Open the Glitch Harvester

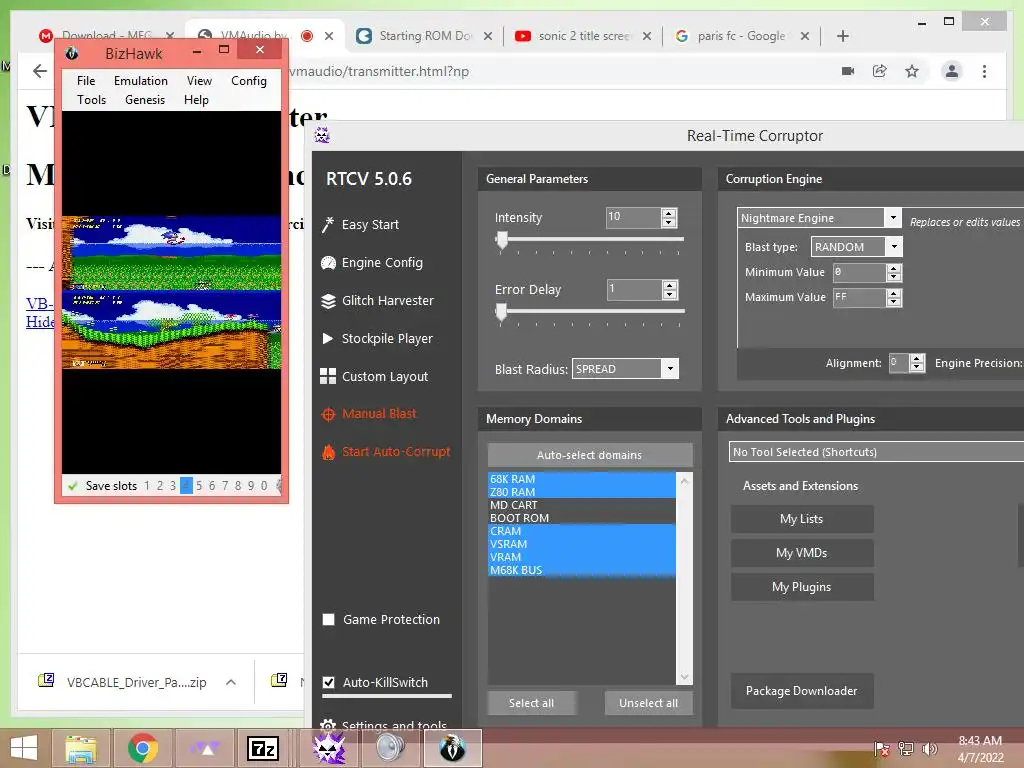coord(377,300)
